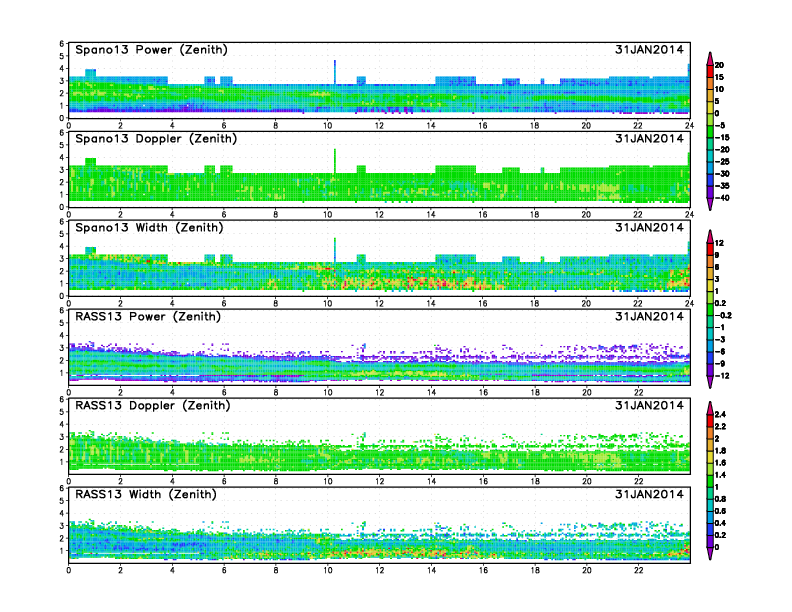Image resolution: width=792 pixels, height=612 pixels.
Task: Pick the red swatch beside 20 on top colorbar
Action: [710, 71]
